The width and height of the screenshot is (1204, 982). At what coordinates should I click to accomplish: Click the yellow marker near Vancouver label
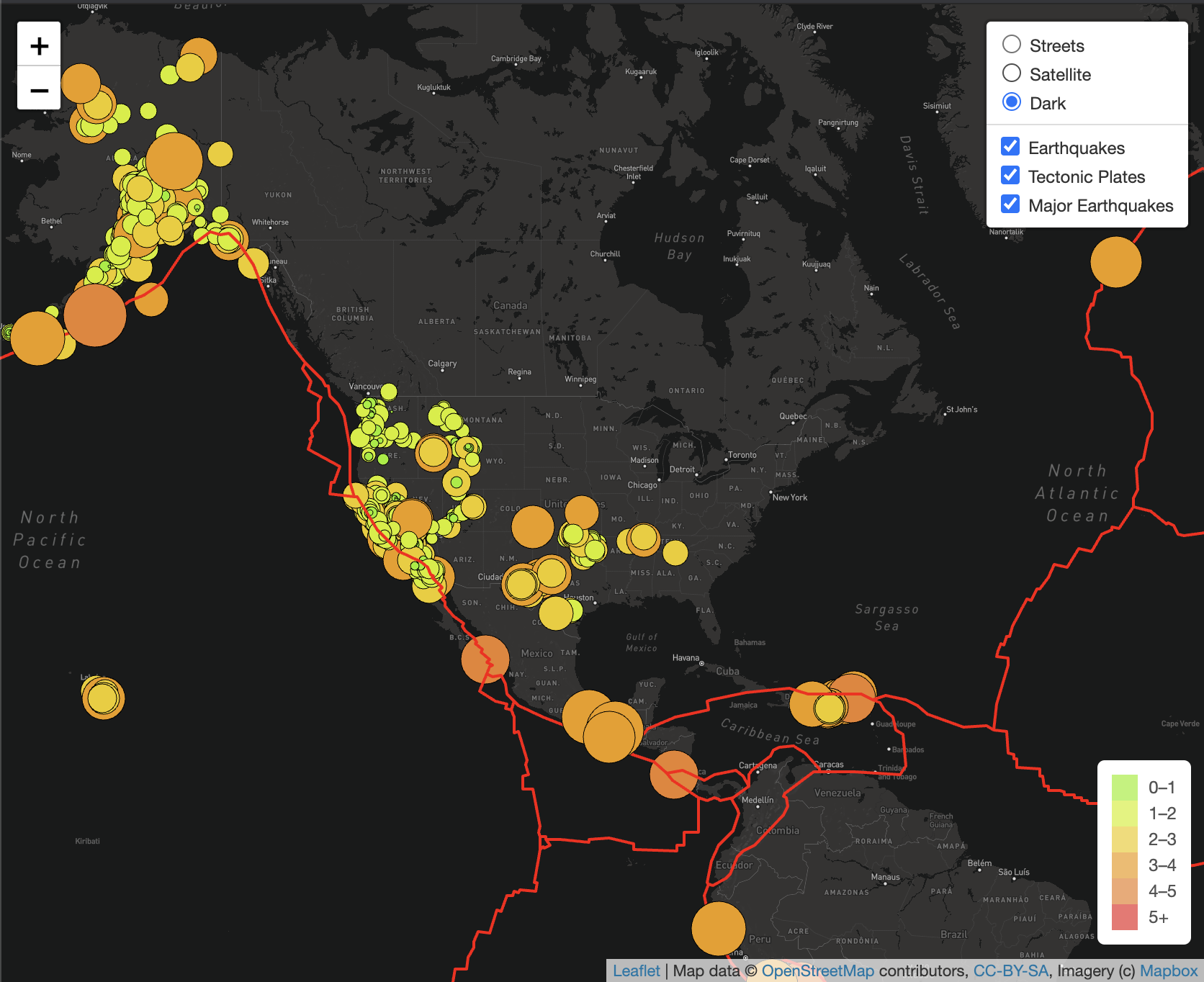point(389,392)
